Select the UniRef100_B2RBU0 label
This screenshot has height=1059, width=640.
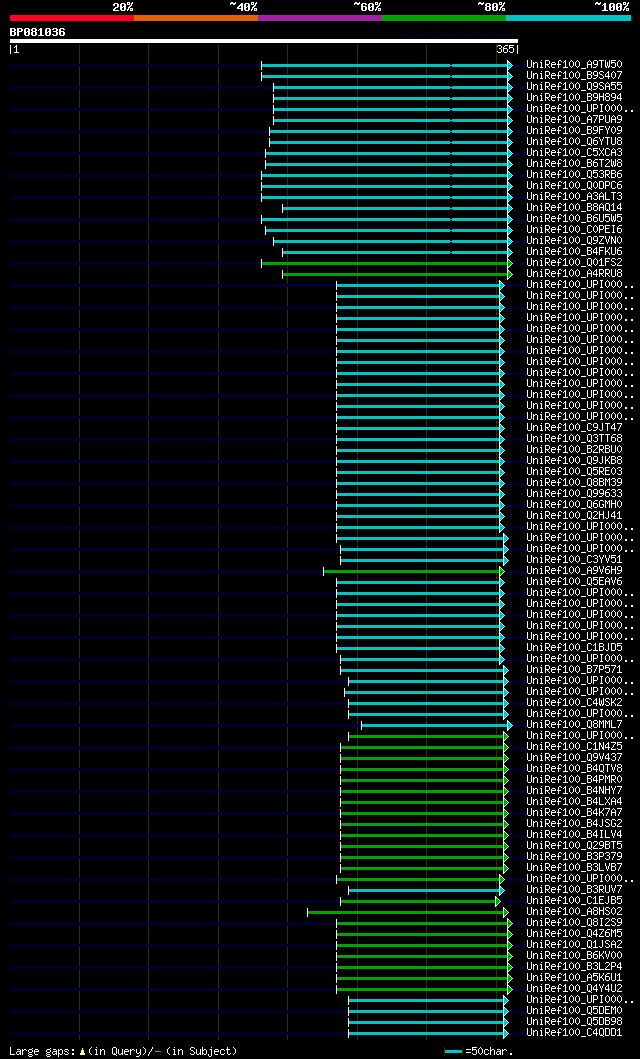point(575,450)
